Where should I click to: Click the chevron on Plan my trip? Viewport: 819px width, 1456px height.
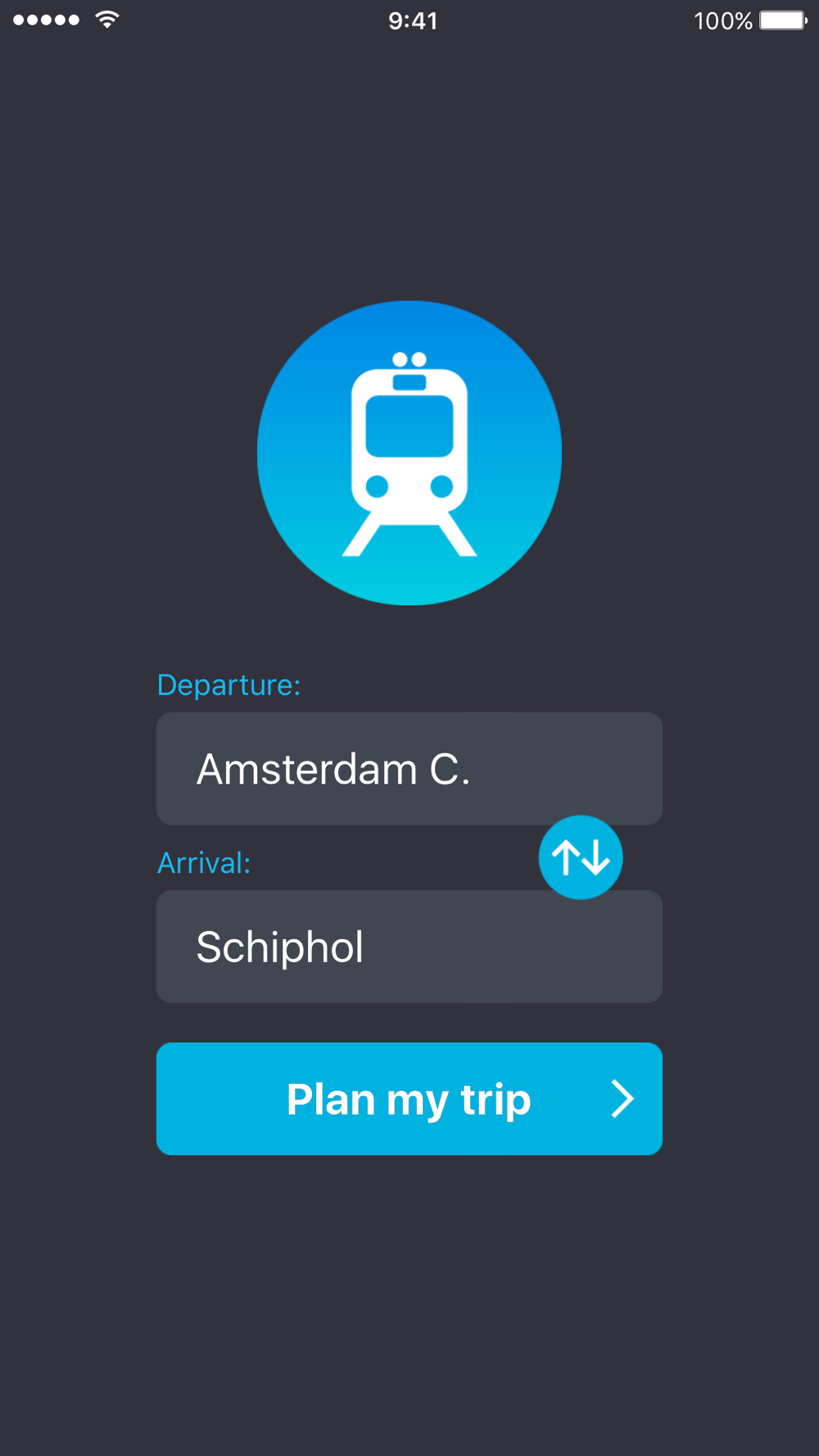(x=622, y=1098)
